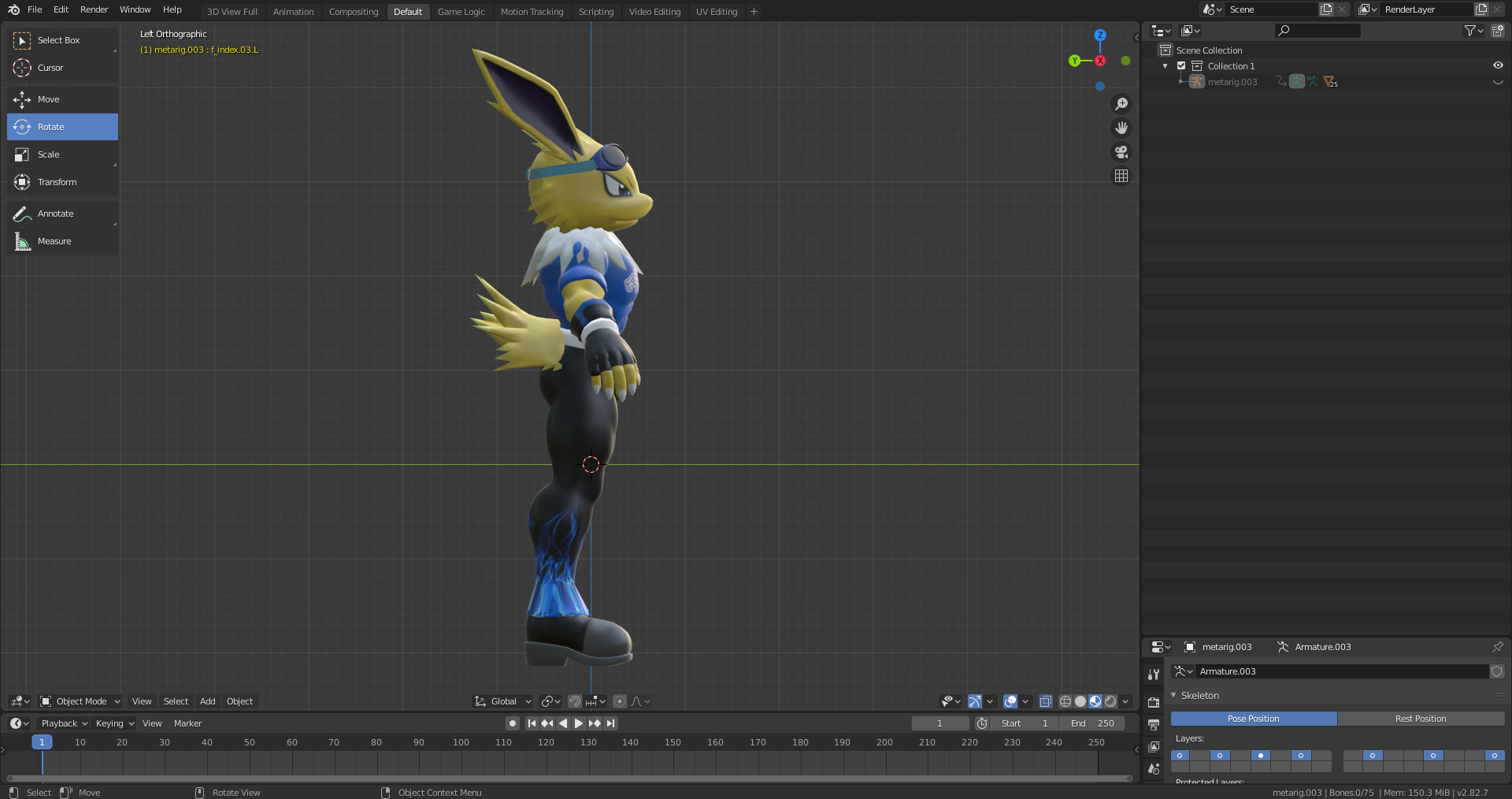Select the Rotate tool

point(62,127)
